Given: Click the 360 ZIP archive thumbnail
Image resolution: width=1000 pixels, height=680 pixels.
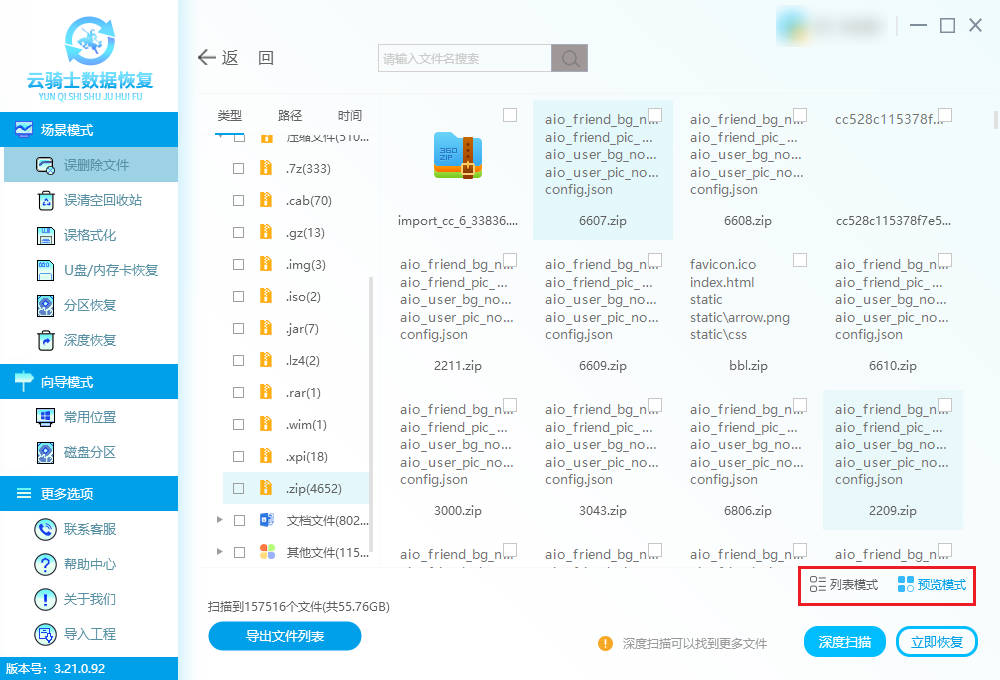Looking at the screenshot, I should (457, 155).
